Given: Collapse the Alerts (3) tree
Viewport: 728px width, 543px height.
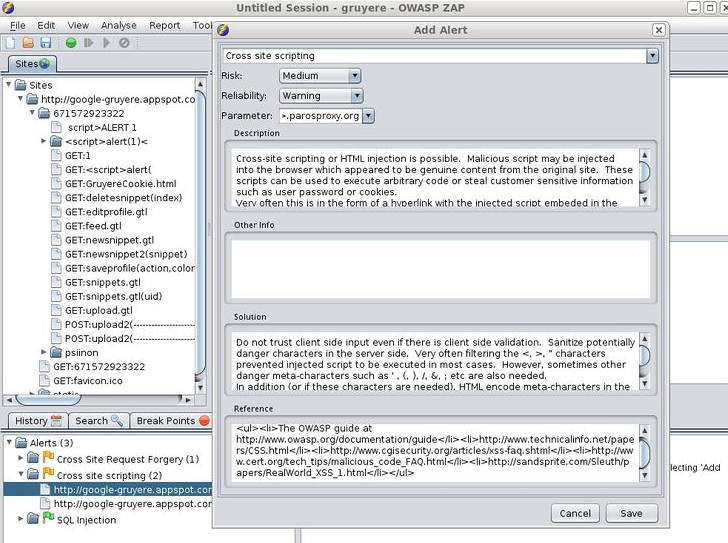Looking at the screenshot, I should point(9,442).
